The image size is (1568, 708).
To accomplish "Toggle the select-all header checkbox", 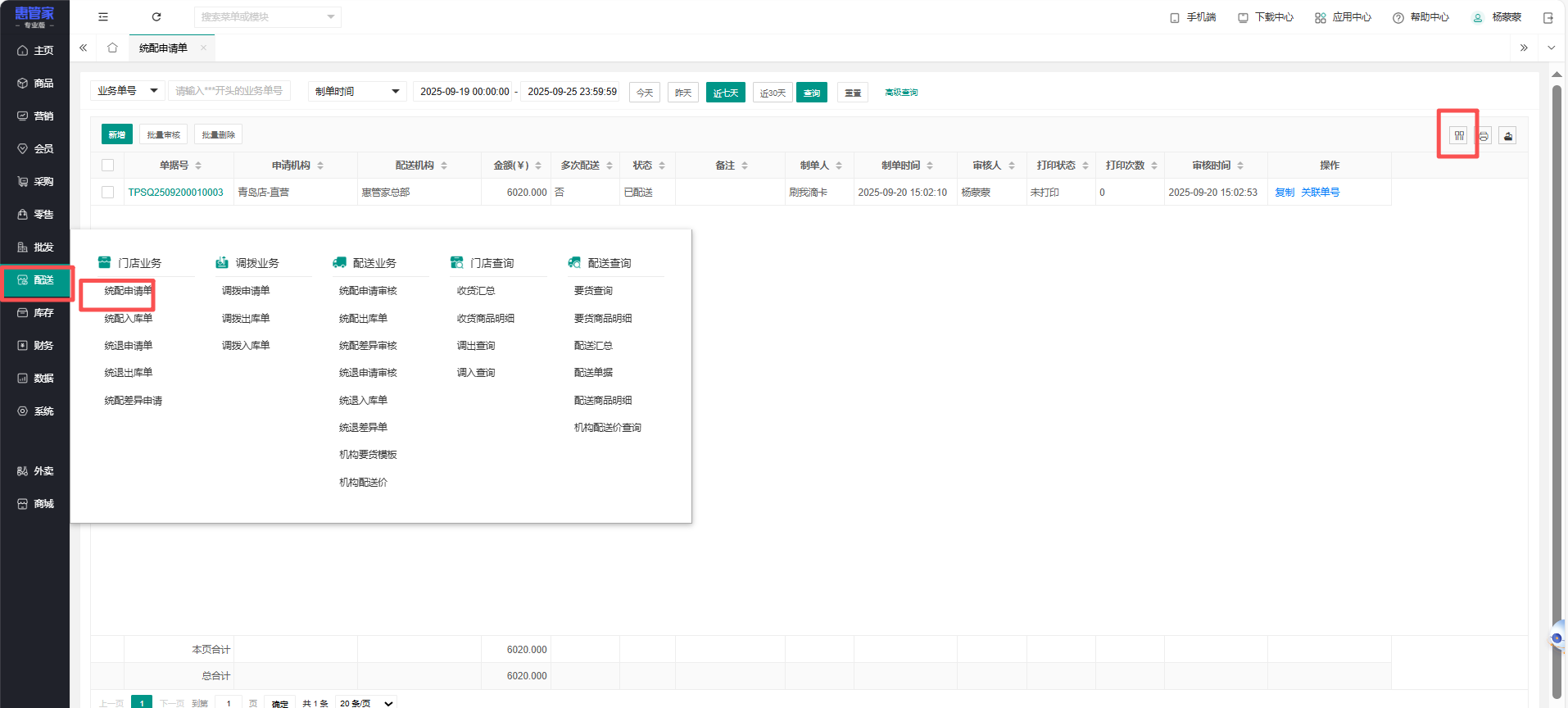I will coord(107,166).
